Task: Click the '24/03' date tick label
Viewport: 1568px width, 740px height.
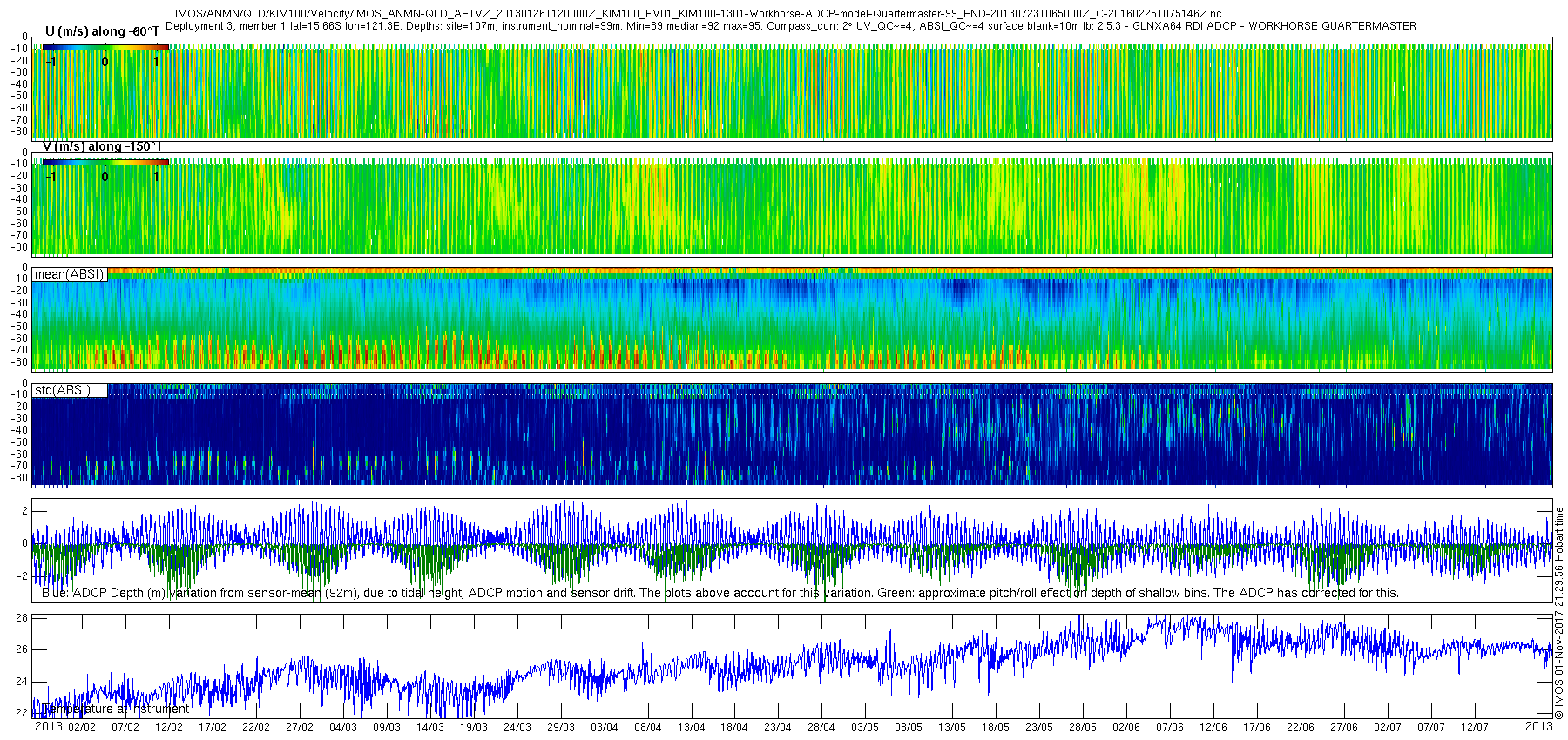Action: [517, 728]
